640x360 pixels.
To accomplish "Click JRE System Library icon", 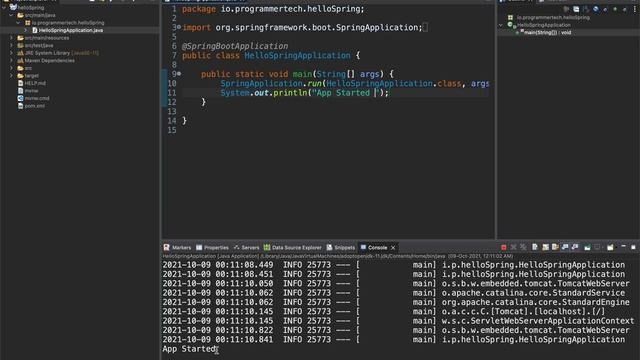I will coord(20,53).
